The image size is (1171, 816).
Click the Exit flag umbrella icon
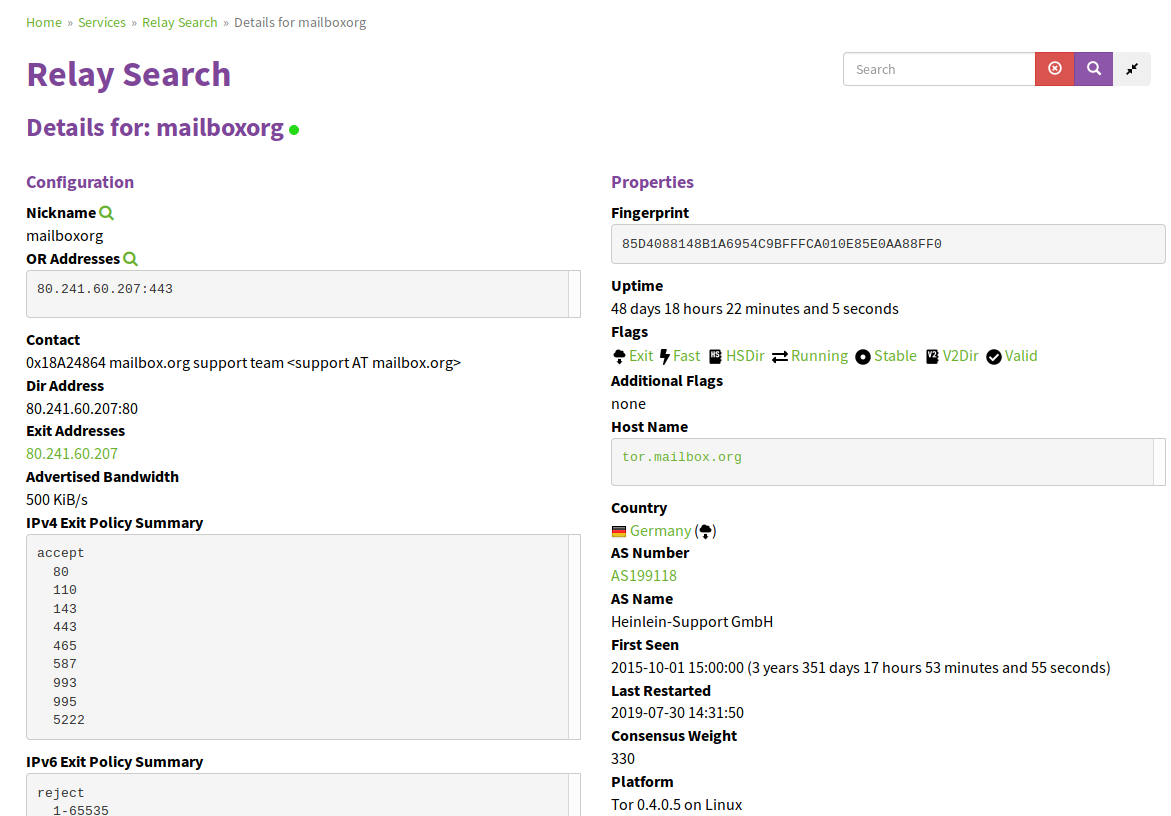point(619,356)
